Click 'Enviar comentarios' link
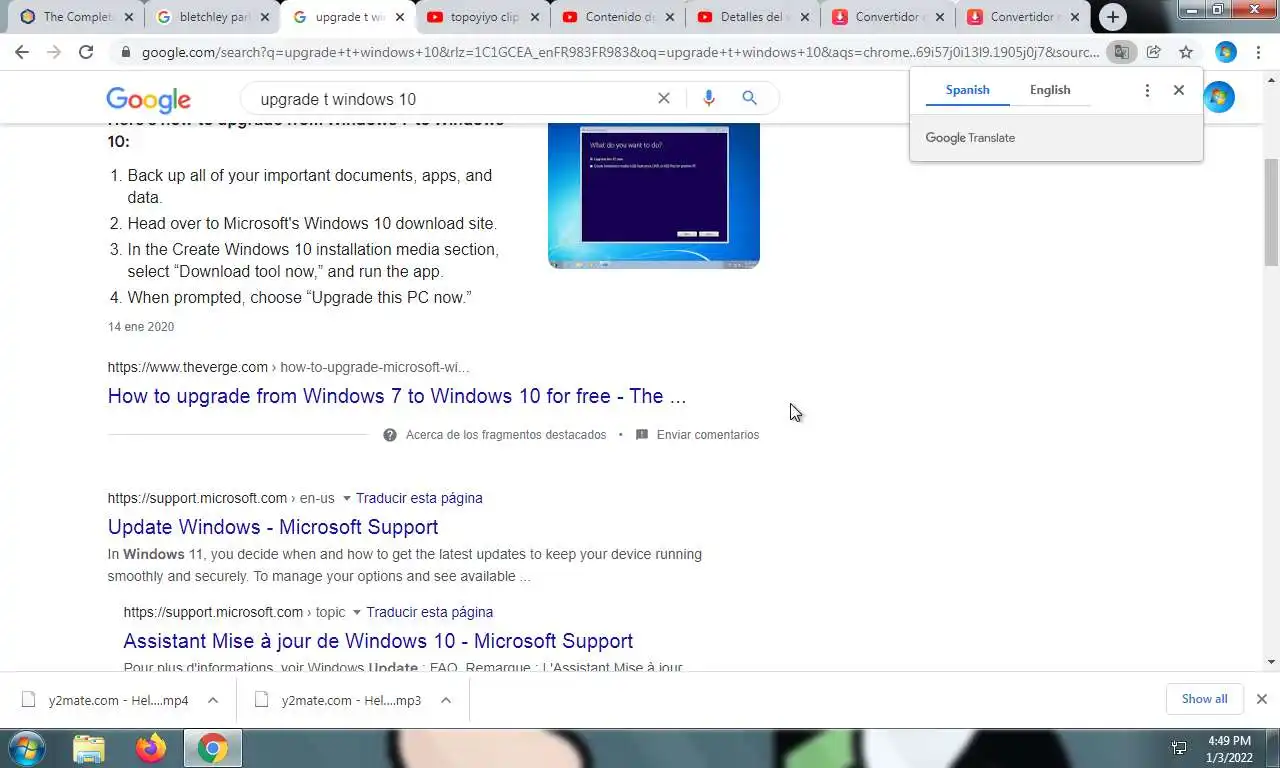 pyautogui.click(x=708, y=435)
